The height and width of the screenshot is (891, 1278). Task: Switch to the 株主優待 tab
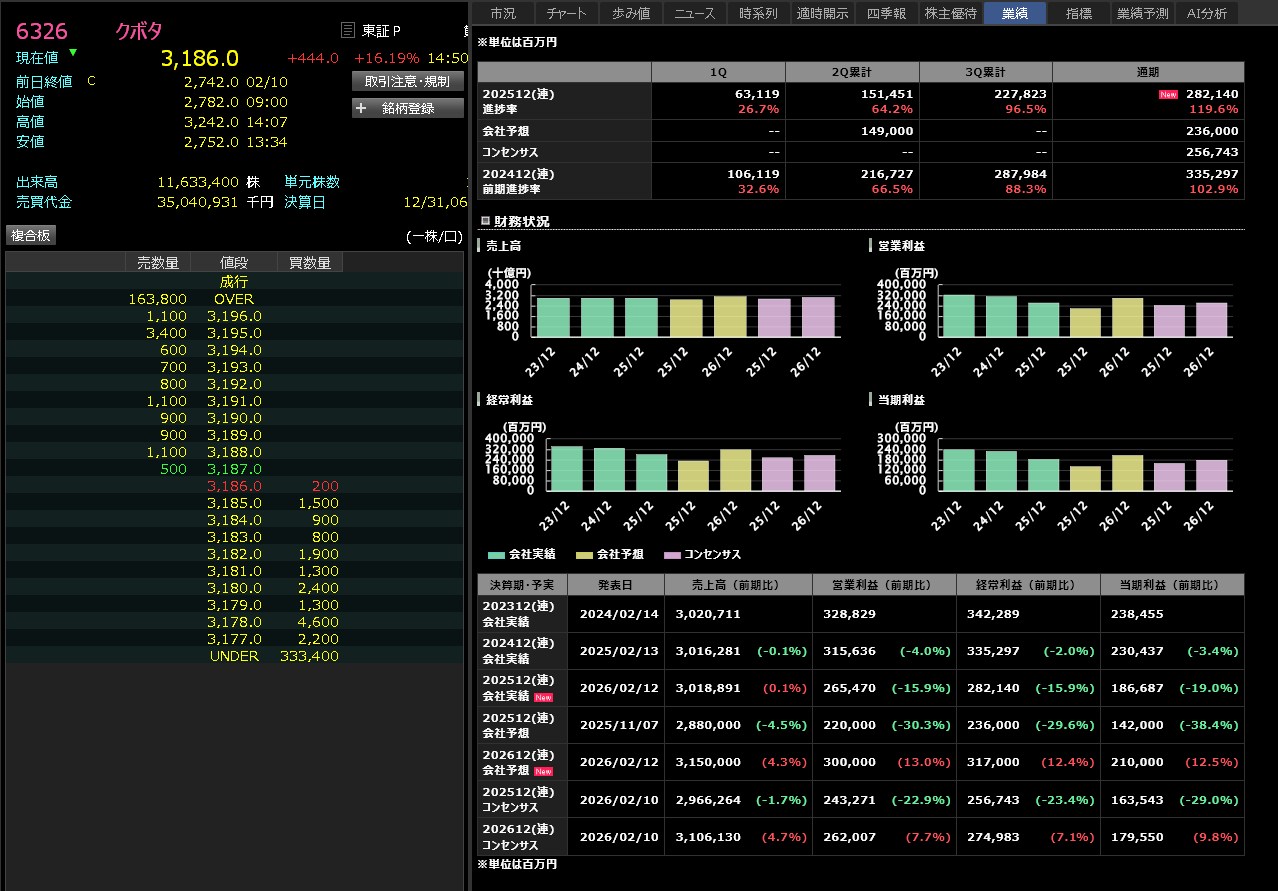click(950, 13)
